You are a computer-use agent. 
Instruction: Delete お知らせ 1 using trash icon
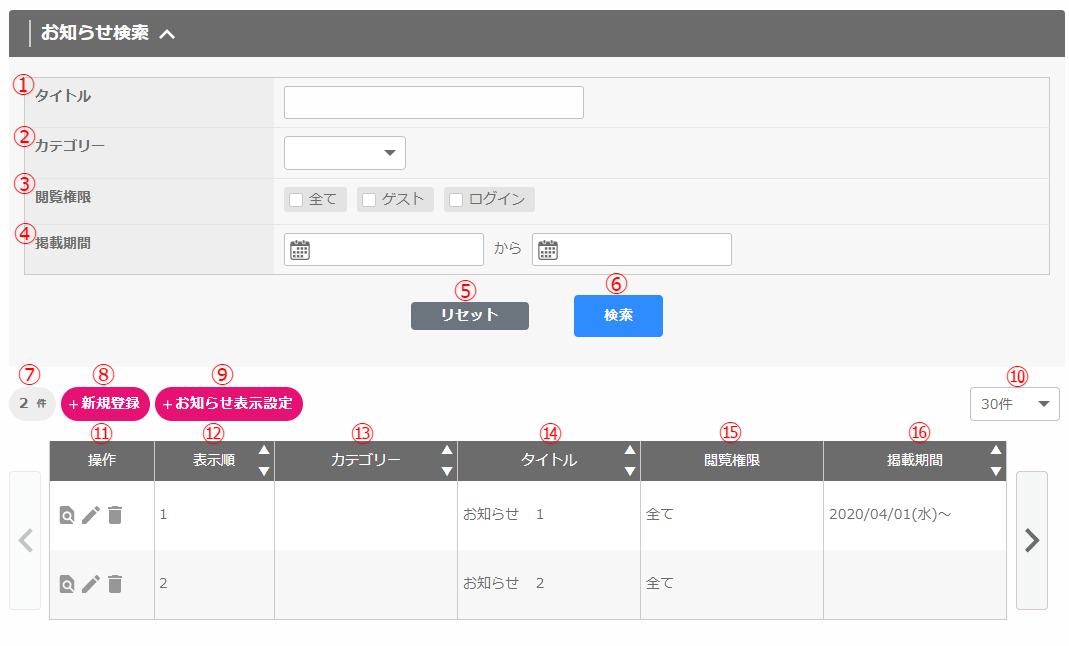[115, 515]
